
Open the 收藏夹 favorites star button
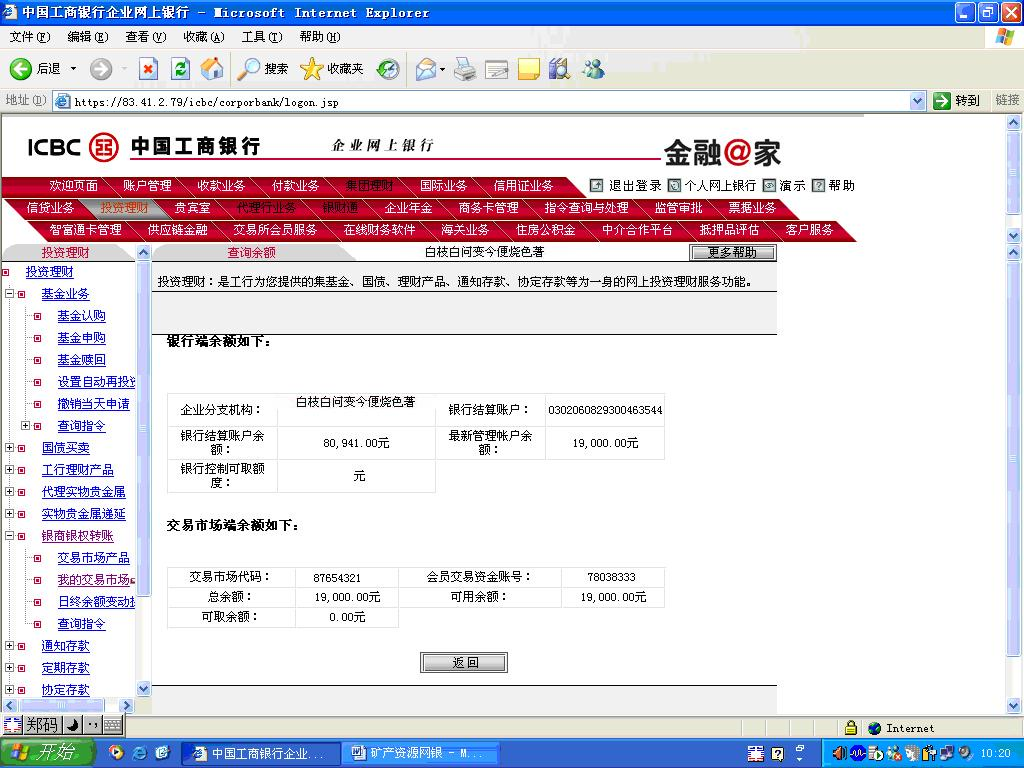tap(332, 69)
